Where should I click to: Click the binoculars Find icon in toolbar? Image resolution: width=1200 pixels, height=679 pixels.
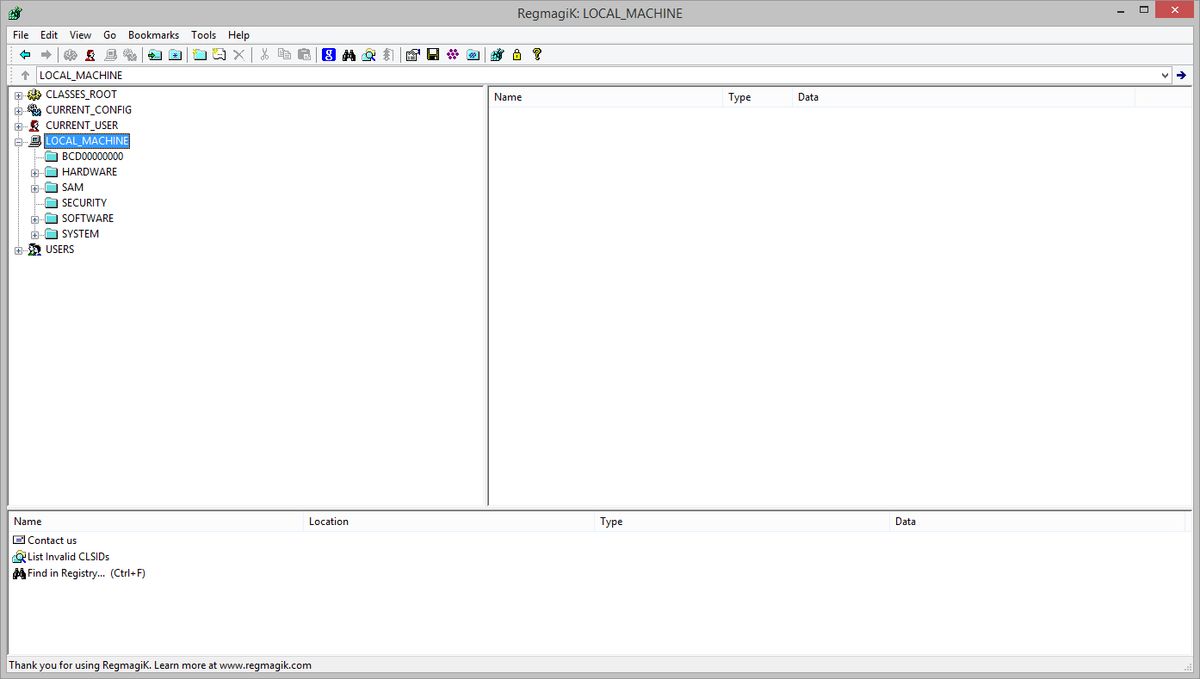[349, 55]
